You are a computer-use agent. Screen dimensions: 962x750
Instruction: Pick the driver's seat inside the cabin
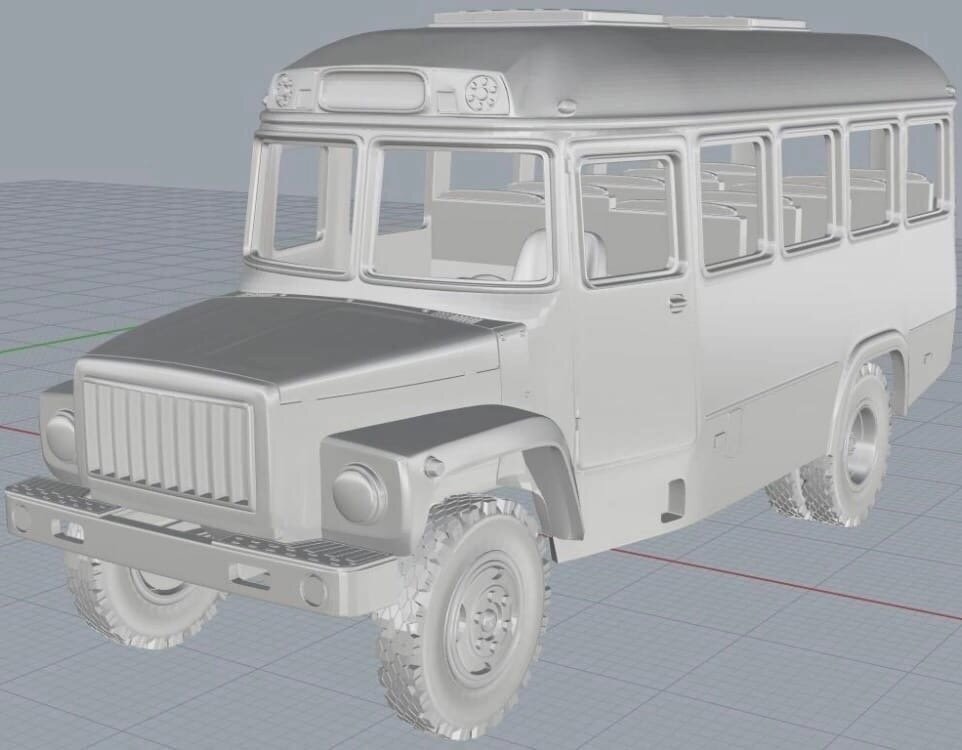[558, 254]
